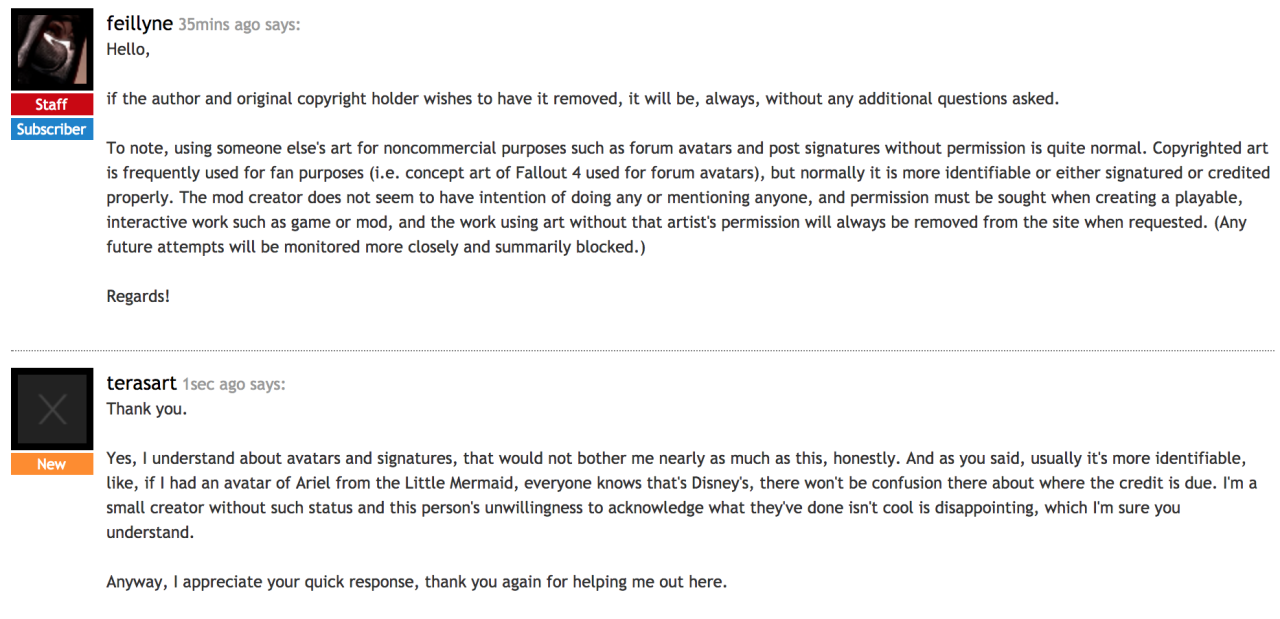
Task: Click the paragraph starting 'Yes, I understand'
Action: click(682, 495)
